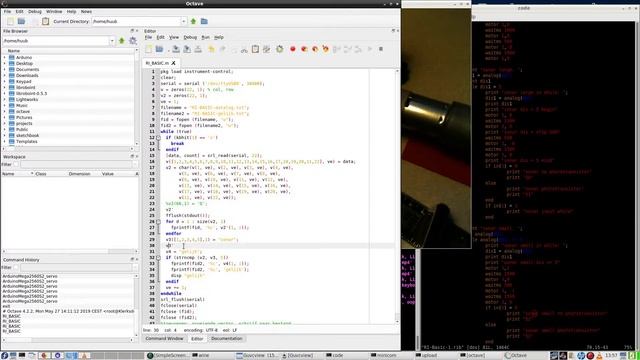Sort workspace by the Dimension column header
The width and height of the screenshot is (640, 360).
[x=79, y=174]
